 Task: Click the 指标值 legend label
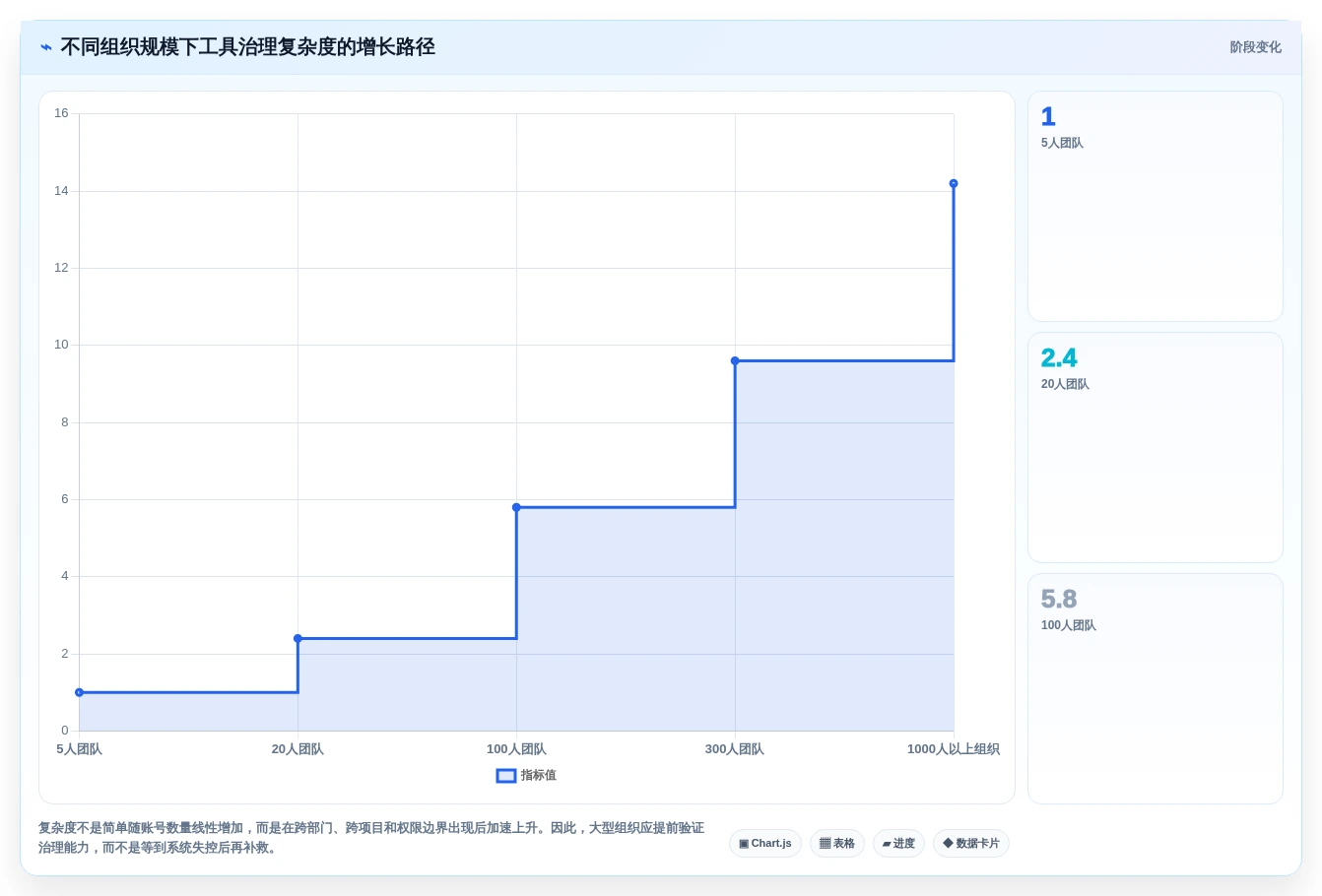(x=539, y=776)
